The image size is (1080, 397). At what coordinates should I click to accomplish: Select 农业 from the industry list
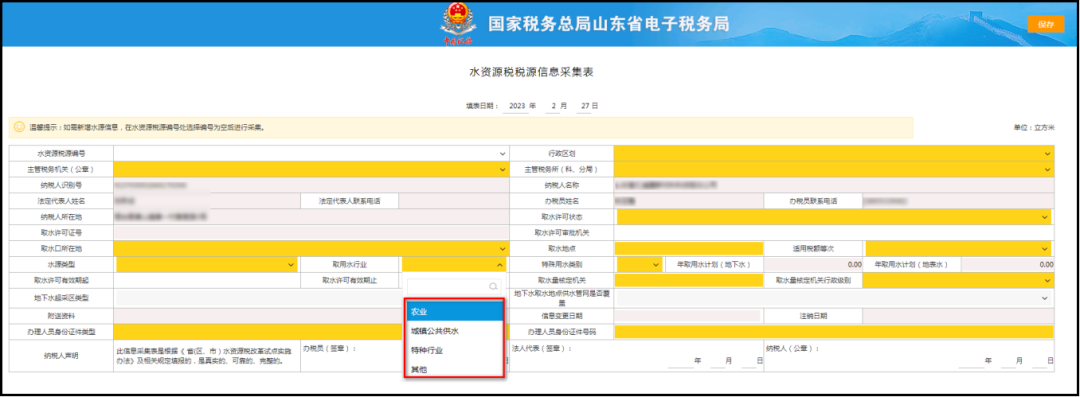455,312
